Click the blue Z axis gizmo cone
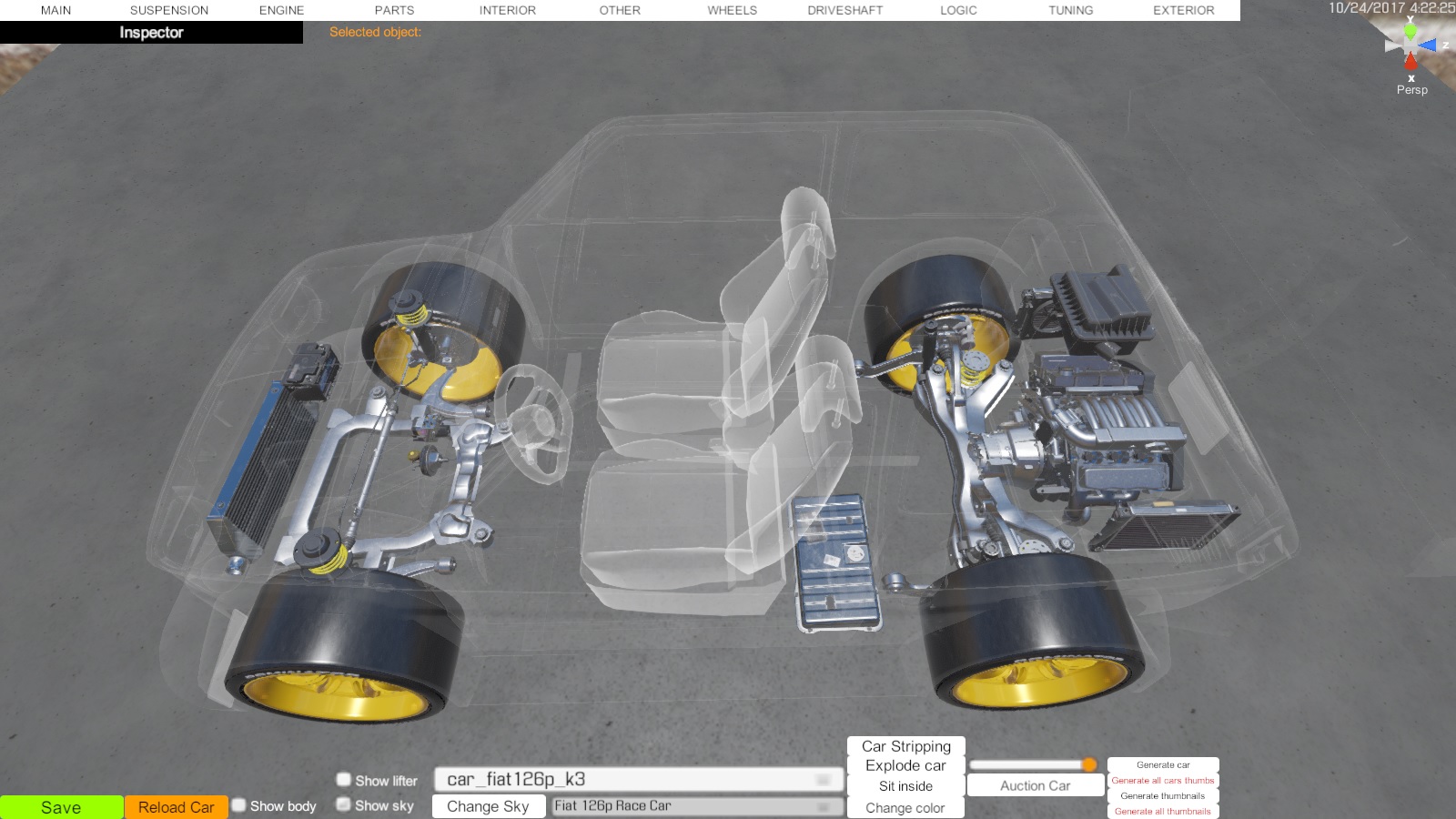The width and height of the screenshot is (1456, 819). click(x=1428, y=45)
